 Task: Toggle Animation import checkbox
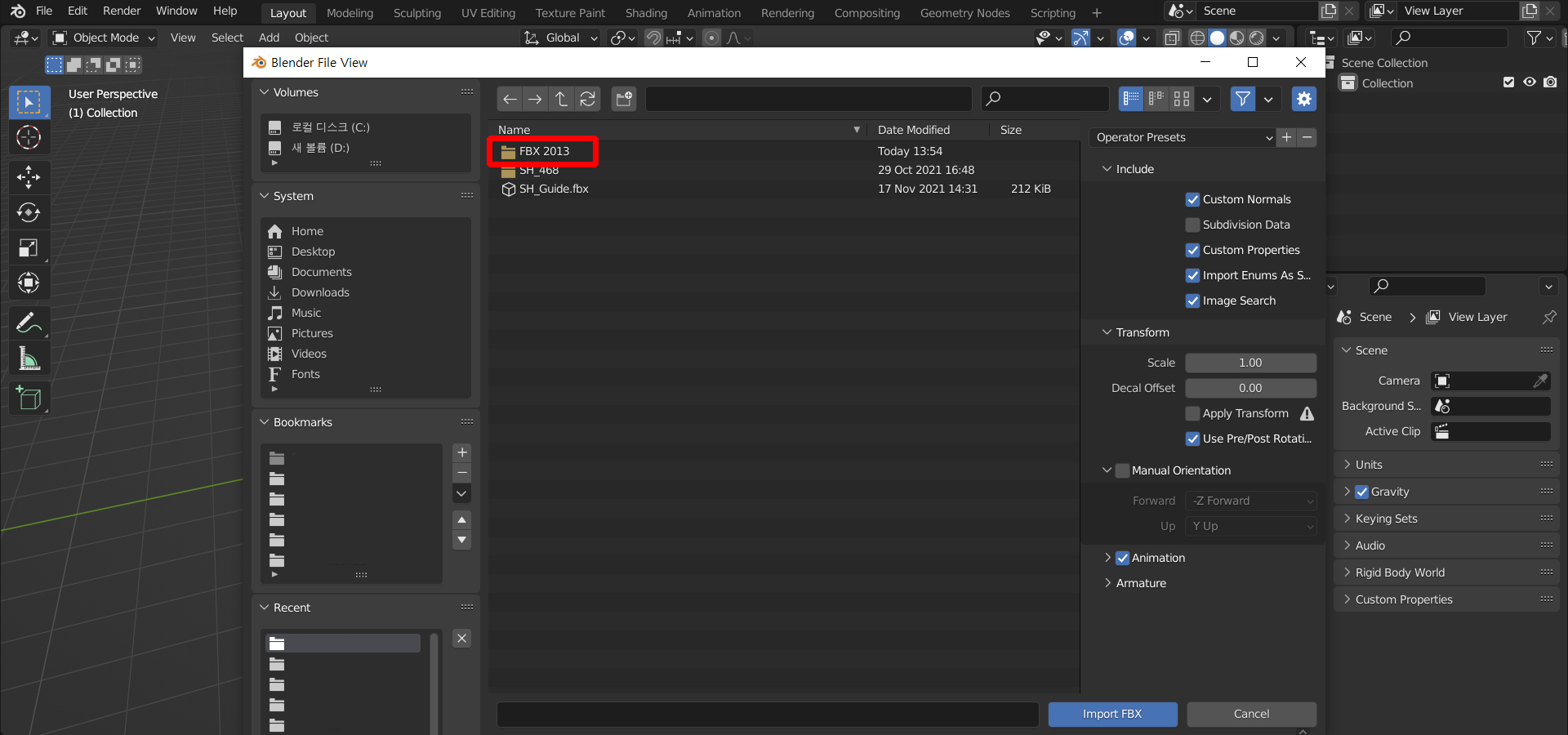pos(1122,558)
